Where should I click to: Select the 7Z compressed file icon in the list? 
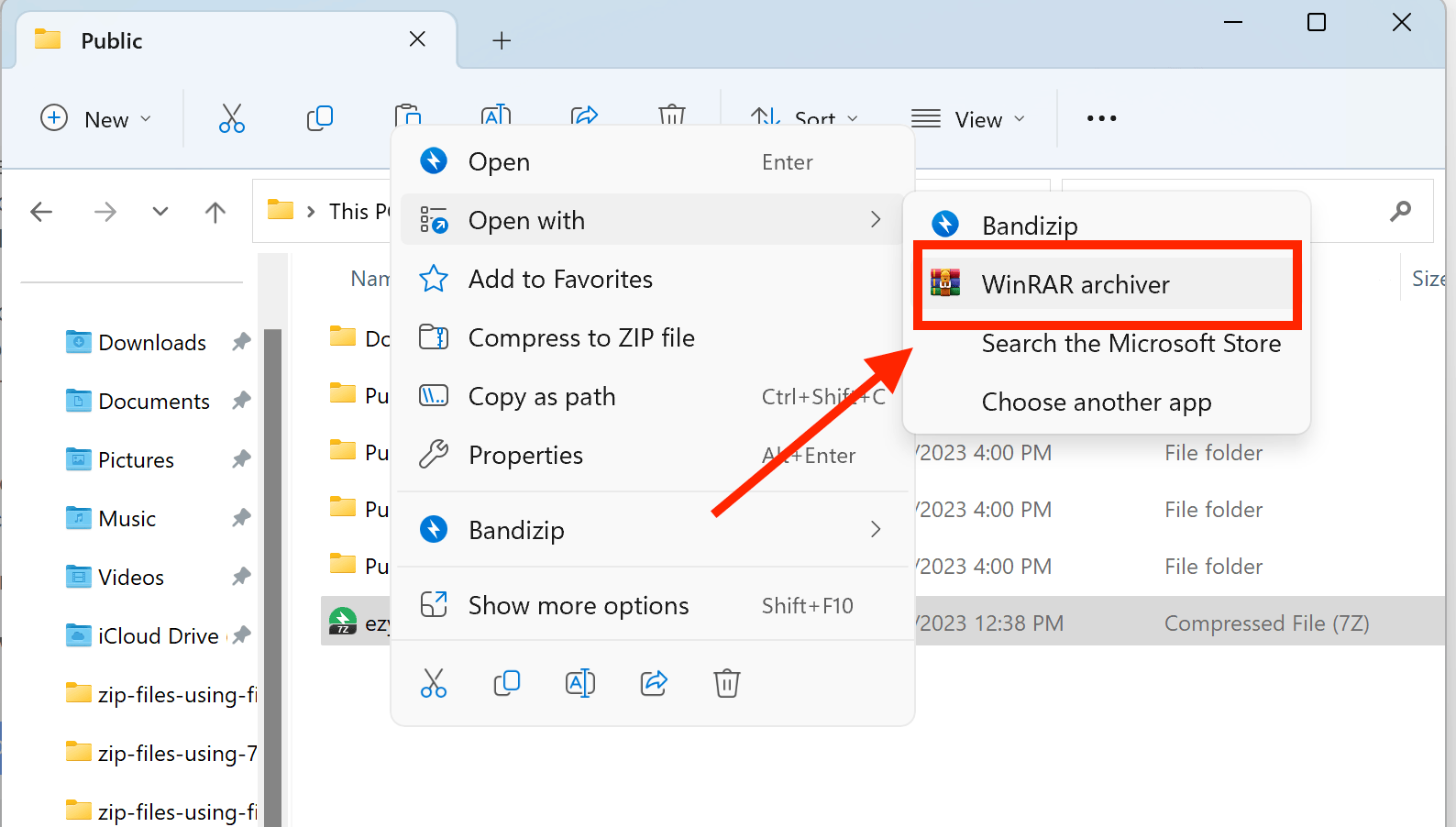click(343, 622)
